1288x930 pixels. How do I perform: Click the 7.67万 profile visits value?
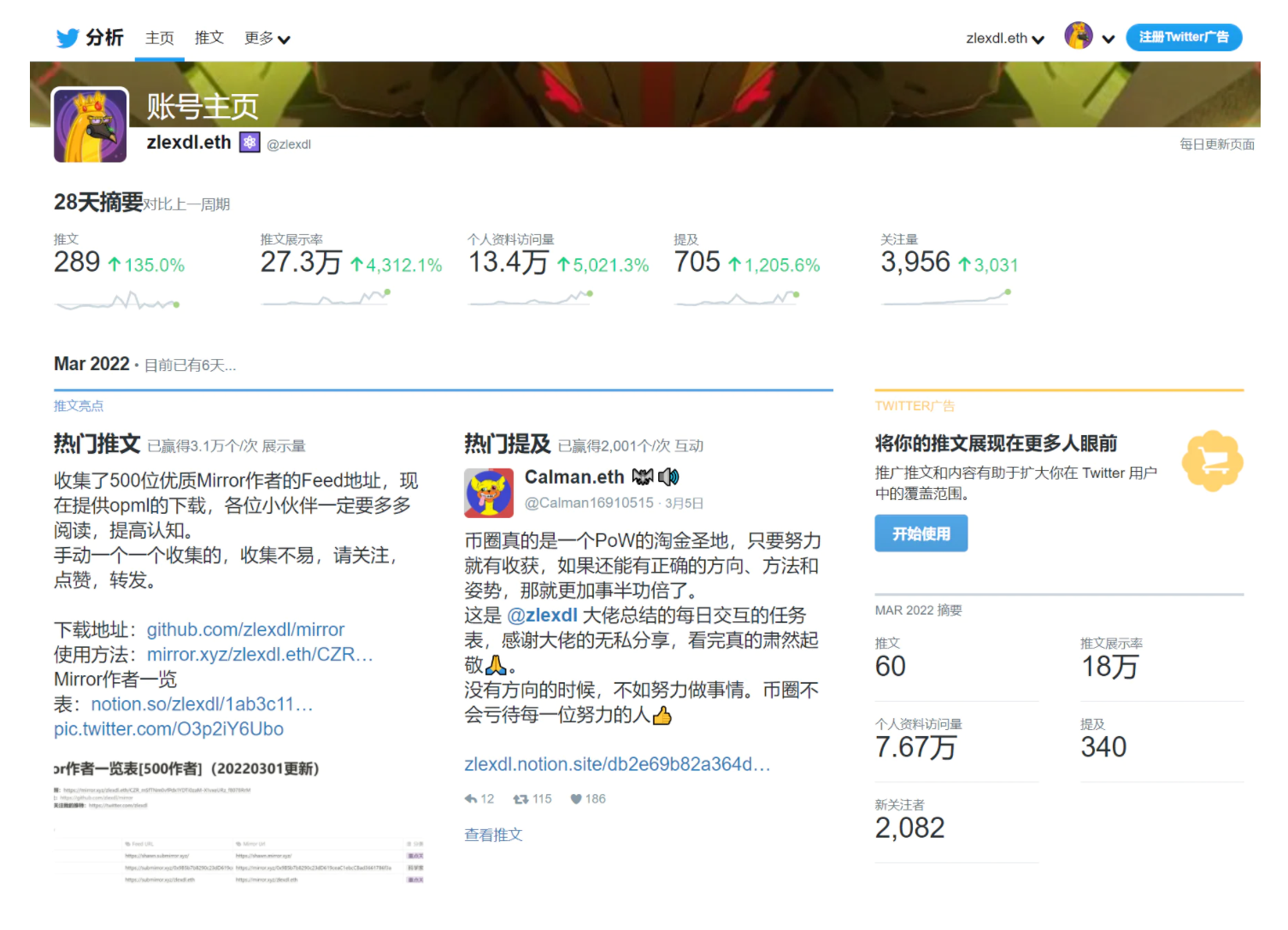(x=915, y=747)
